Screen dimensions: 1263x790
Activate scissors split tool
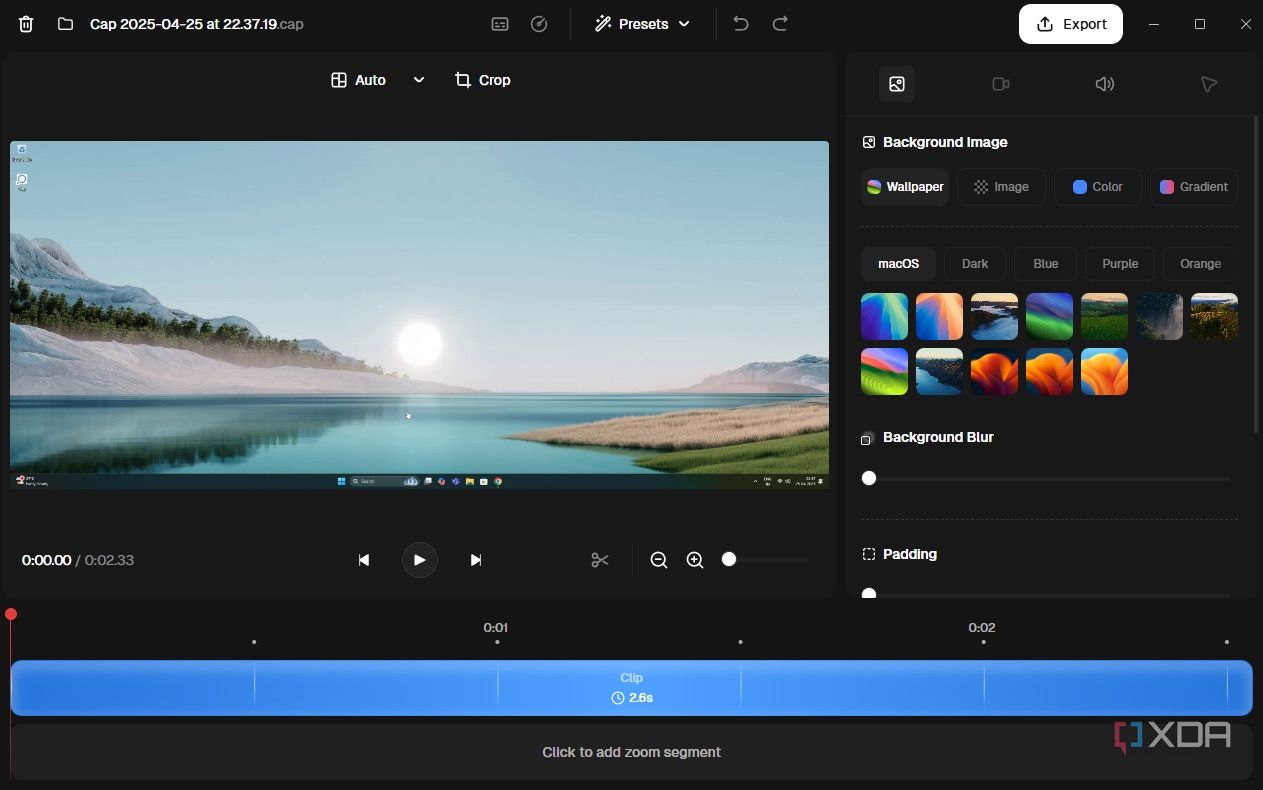[x=600, y=560]
